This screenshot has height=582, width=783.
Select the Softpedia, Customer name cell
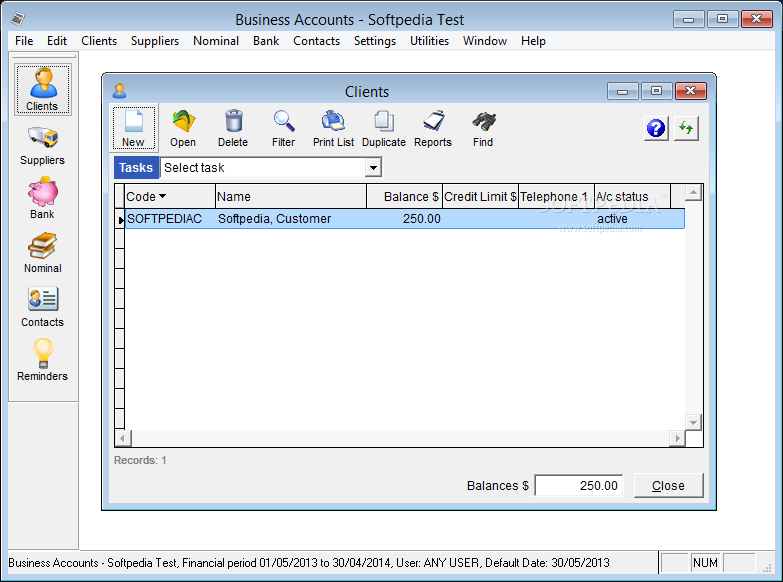[291, 219]
